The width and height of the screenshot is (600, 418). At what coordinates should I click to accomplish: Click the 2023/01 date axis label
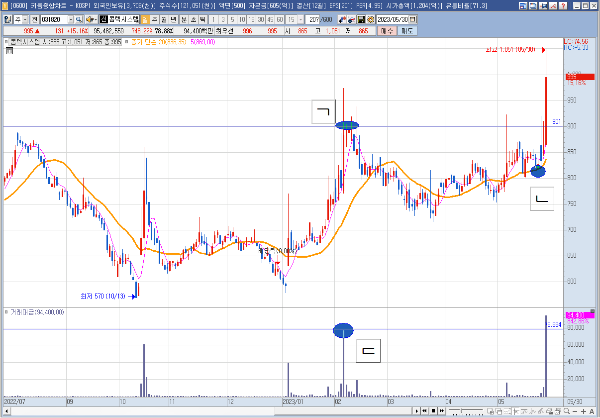point(293,402)
